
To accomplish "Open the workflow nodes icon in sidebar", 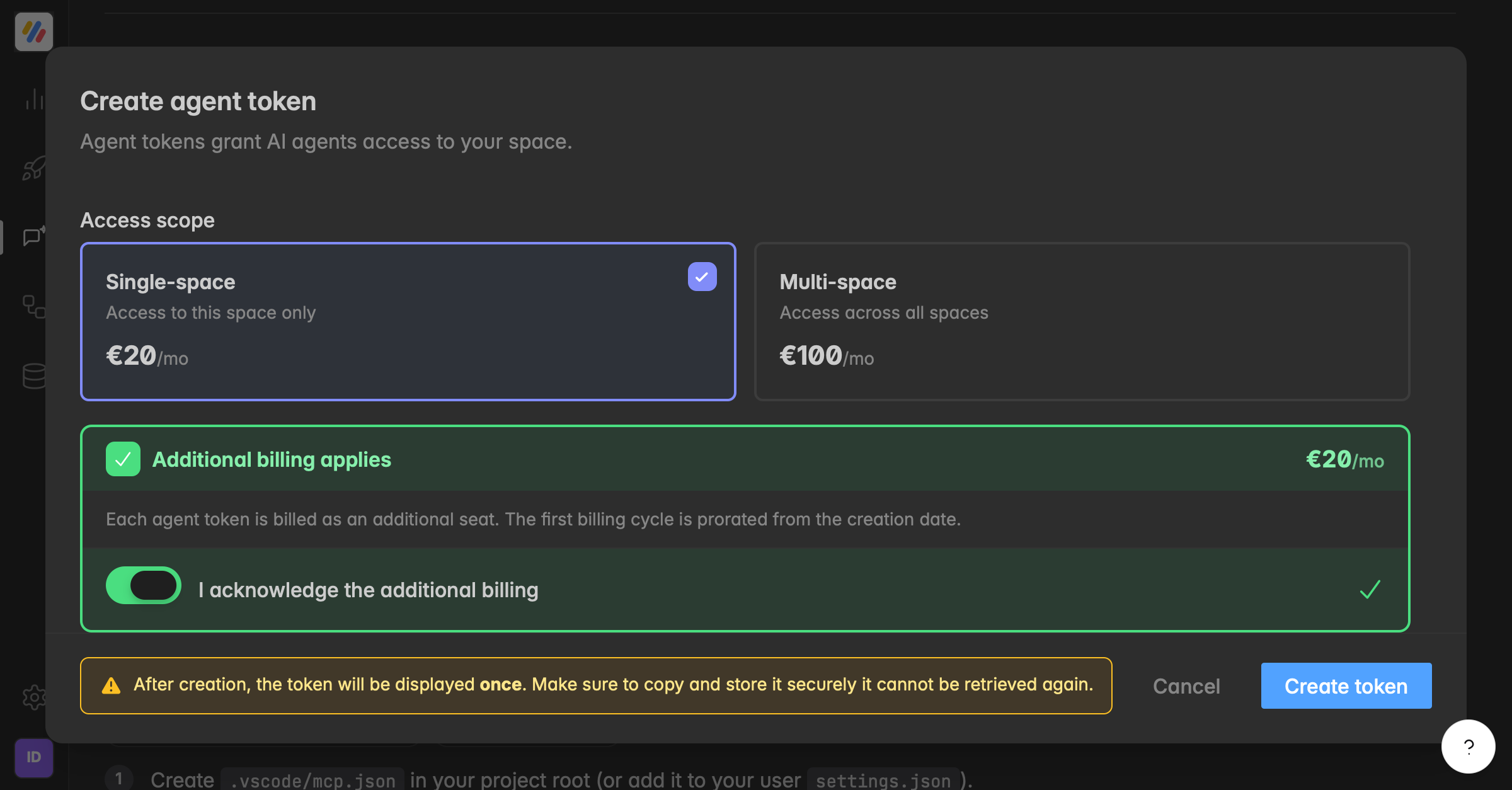I will pos(34,307).
